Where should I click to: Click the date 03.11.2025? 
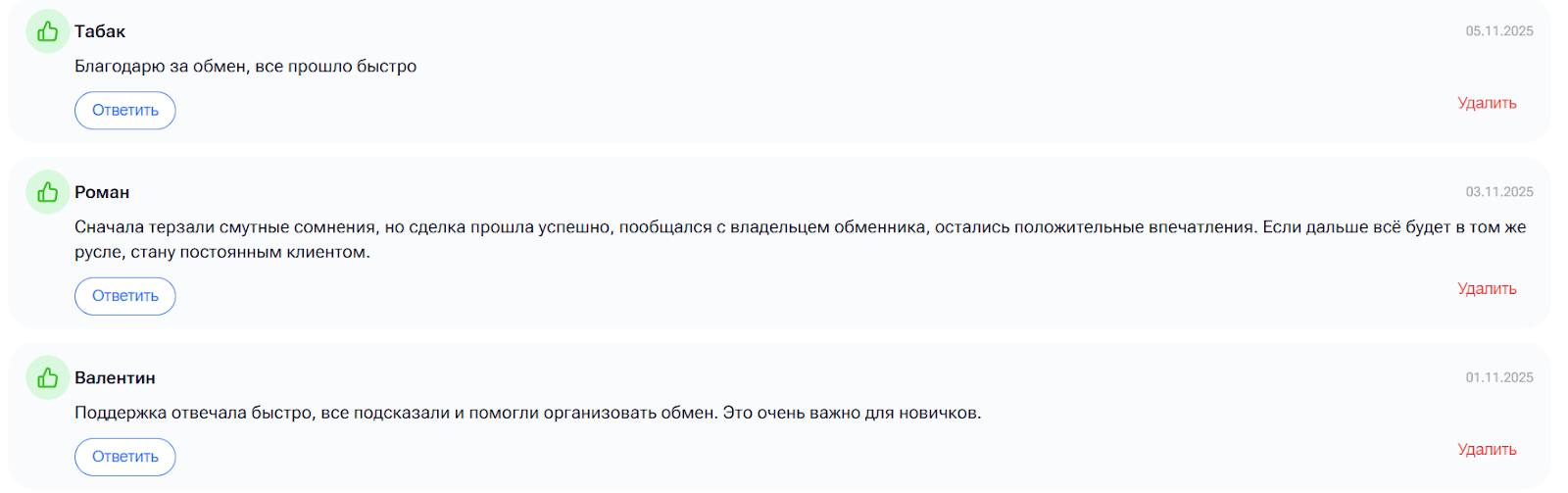[x=1499, y=192]
